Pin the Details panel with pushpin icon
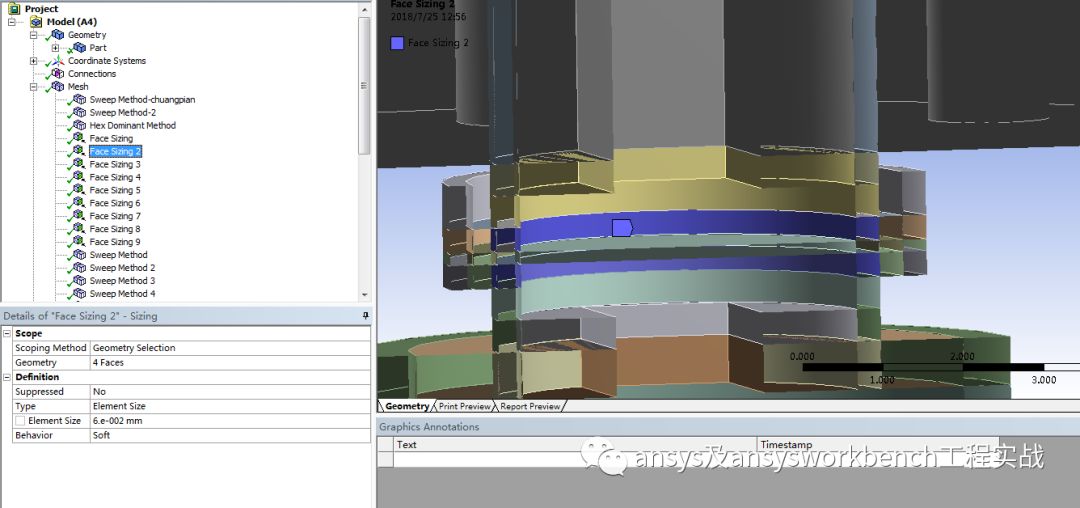 tap(365, 316)
